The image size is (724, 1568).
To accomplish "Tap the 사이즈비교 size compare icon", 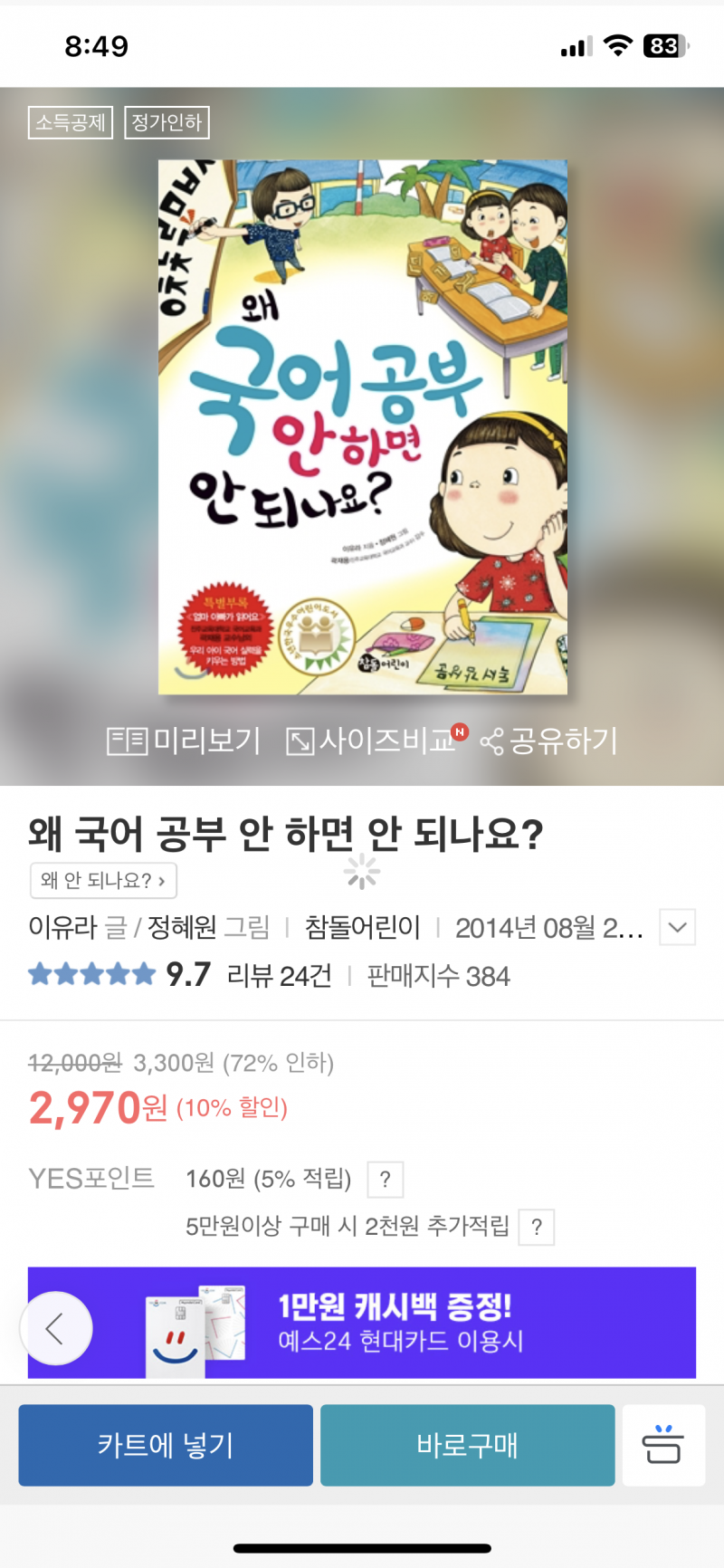I will pos(300,741).
